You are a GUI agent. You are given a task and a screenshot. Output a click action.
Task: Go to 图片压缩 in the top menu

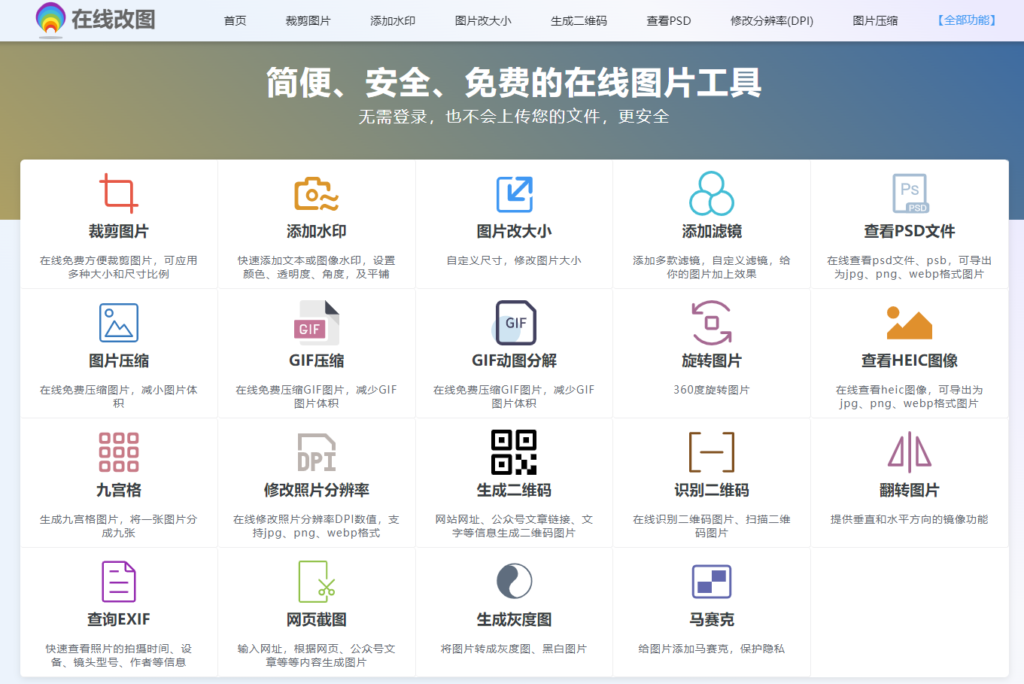[x=875, y=20]
